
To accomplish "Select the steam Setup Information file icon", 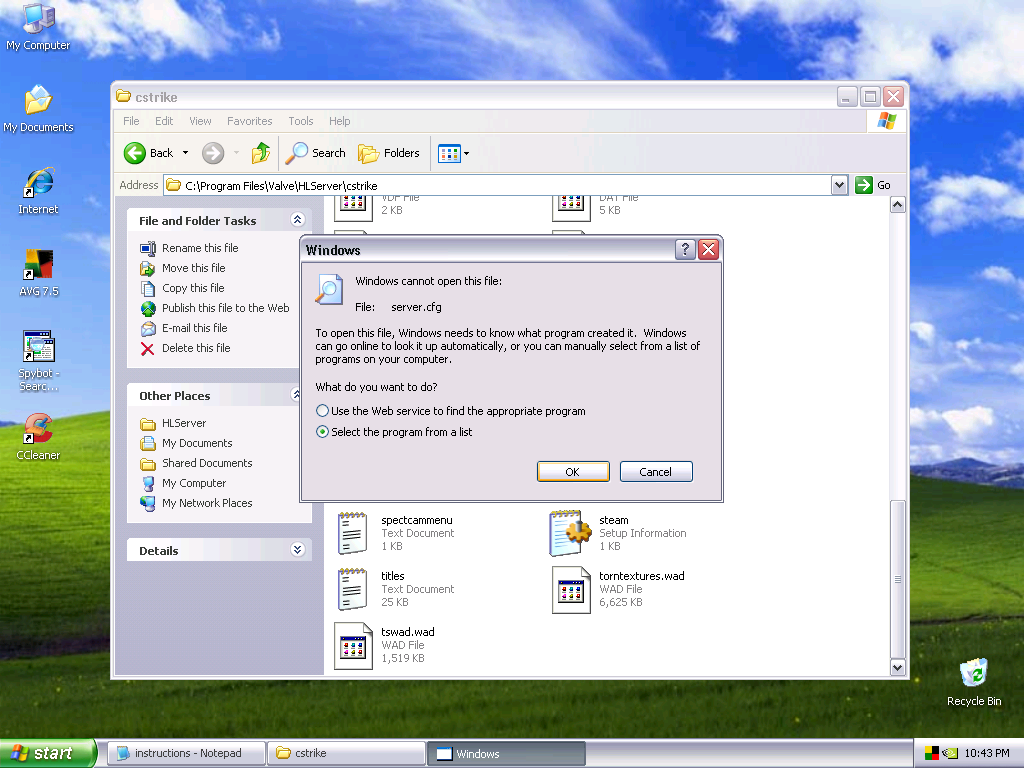I will pos(571,533).
